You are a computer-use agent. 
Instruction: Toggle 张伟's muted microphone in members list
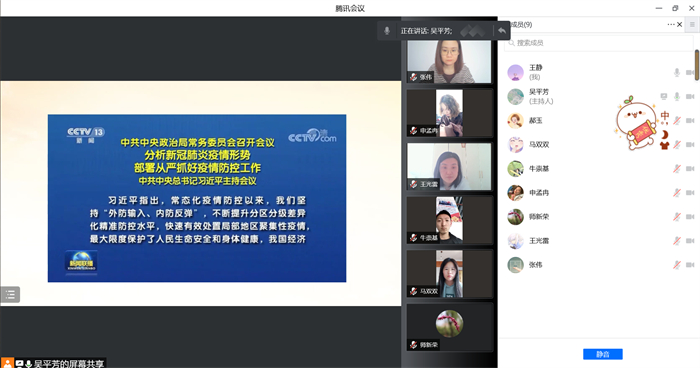point(677,265)
